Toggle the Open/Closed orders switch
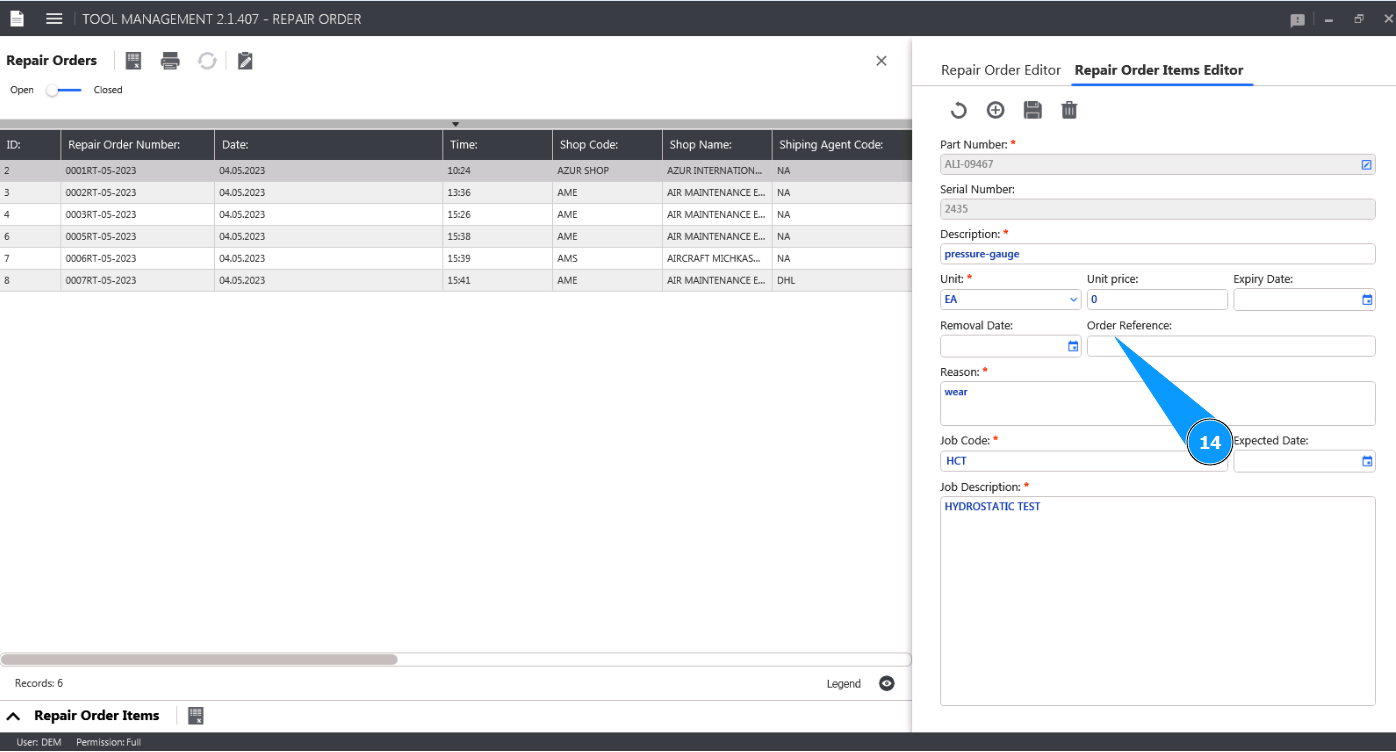This screenshot has height=752, width=1396. point(65,90)
